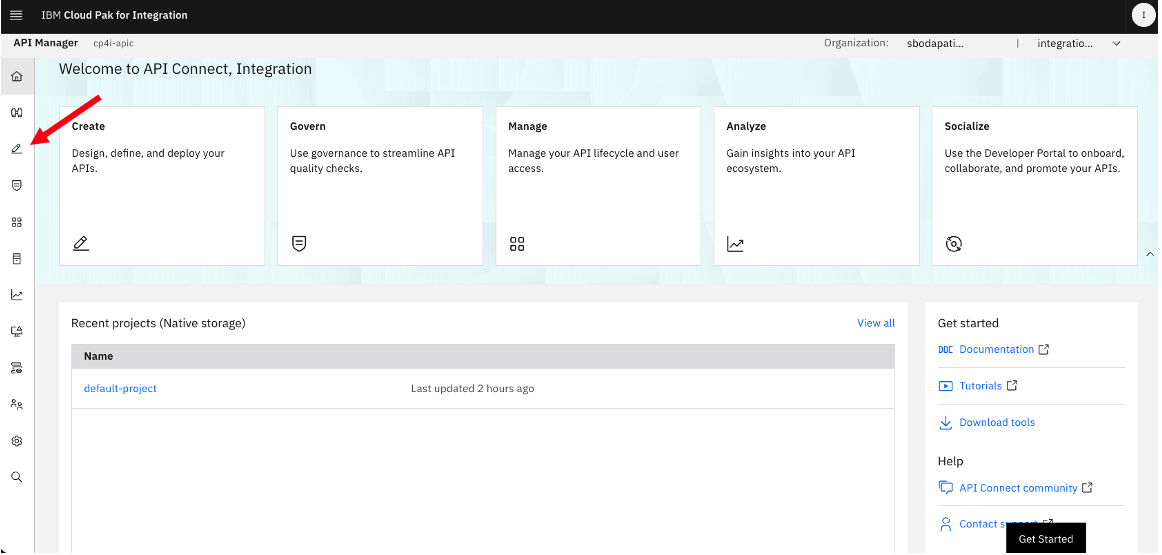
Task: Expand the integration catalog dropdown chevron
Action: [x=1117, y=44]
